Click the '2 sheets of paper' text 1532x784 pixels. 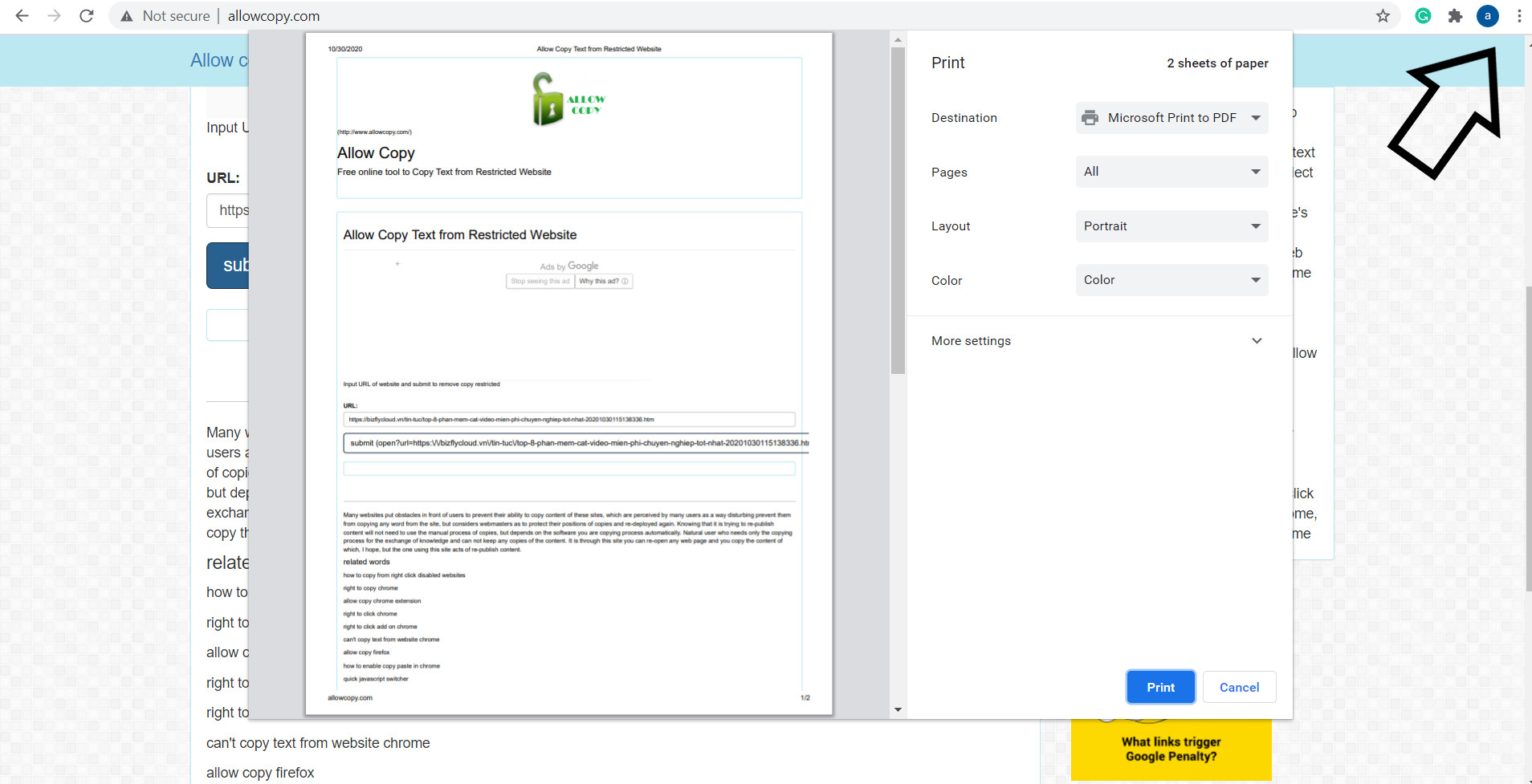(1217, 63)
